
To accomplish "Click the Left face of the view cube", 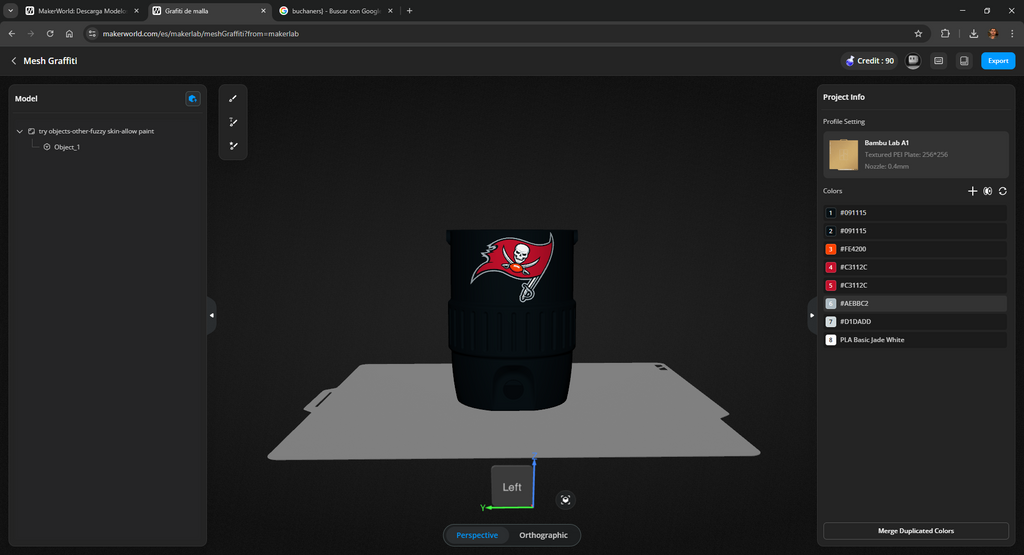I will point(512,486).
